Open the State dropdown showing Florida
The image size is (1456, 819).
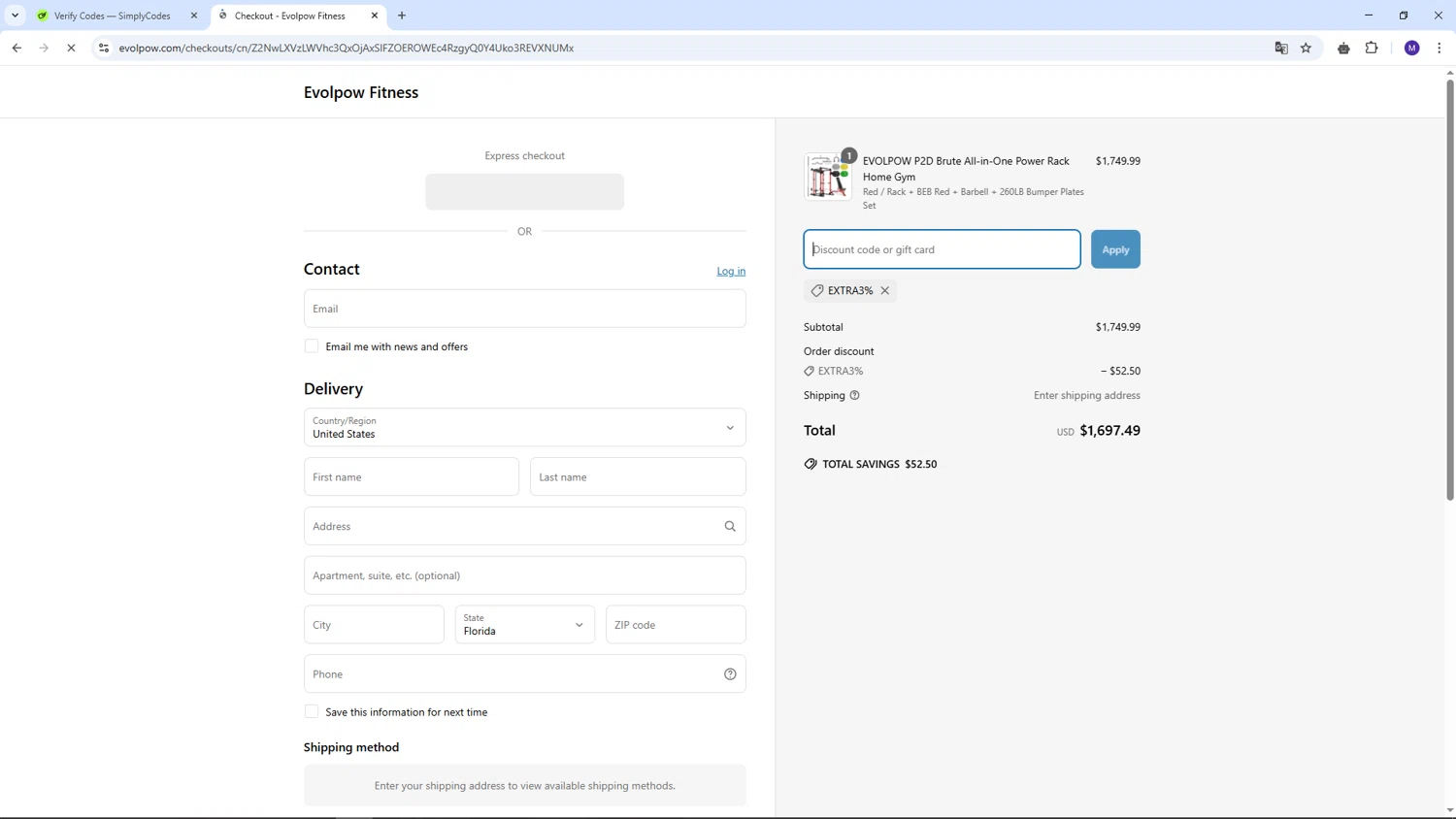(x=525, y=625)
